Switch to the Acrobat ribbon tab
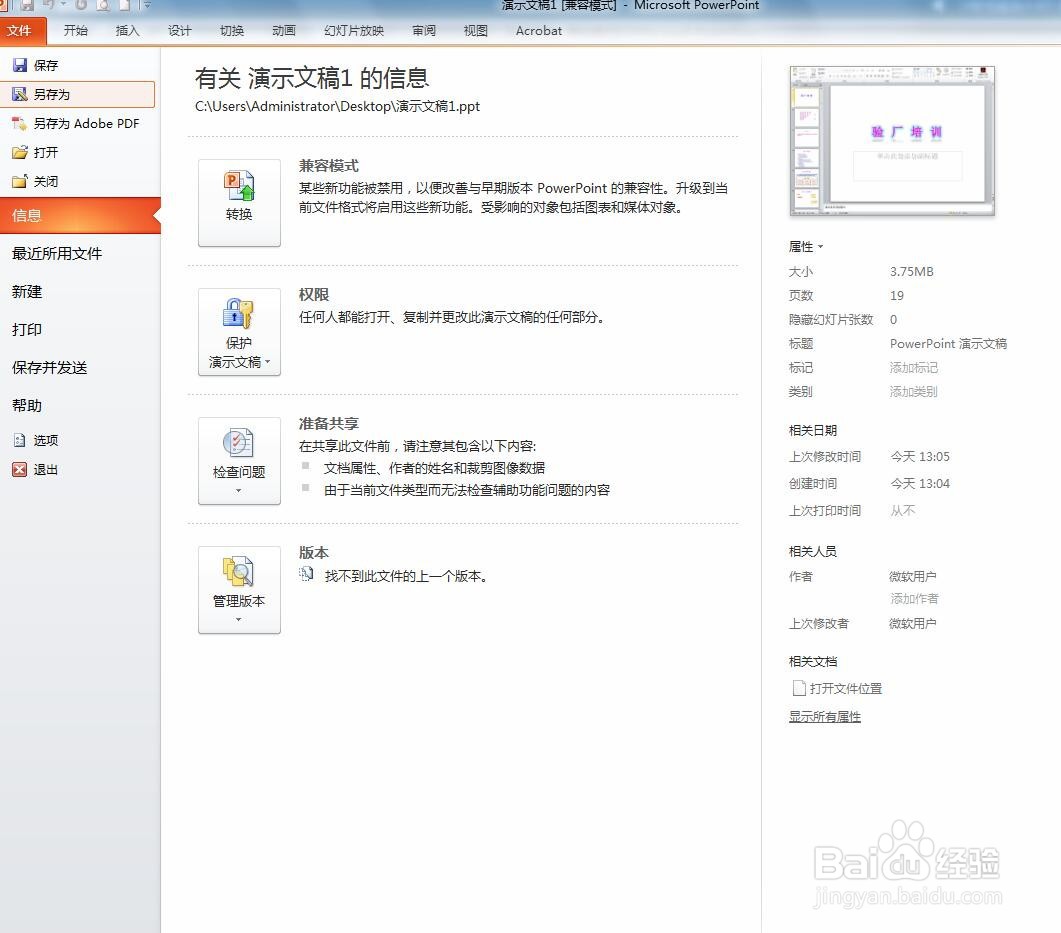 pyautogui.click(x=538, y=30)
